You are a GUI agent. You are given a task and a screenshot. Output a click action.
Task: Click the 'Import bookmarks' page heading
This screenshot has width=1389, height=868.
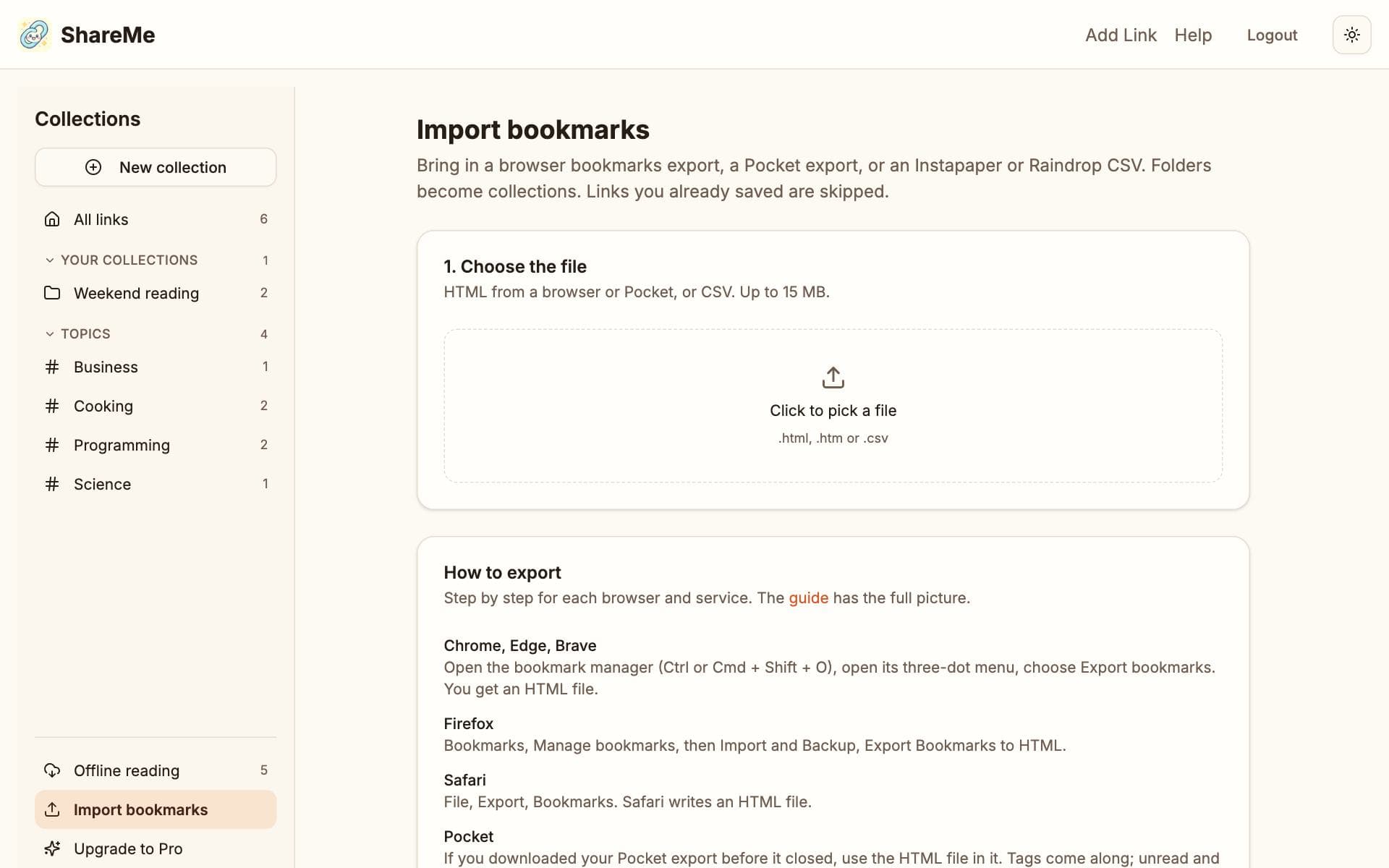(x=533, y=129)
